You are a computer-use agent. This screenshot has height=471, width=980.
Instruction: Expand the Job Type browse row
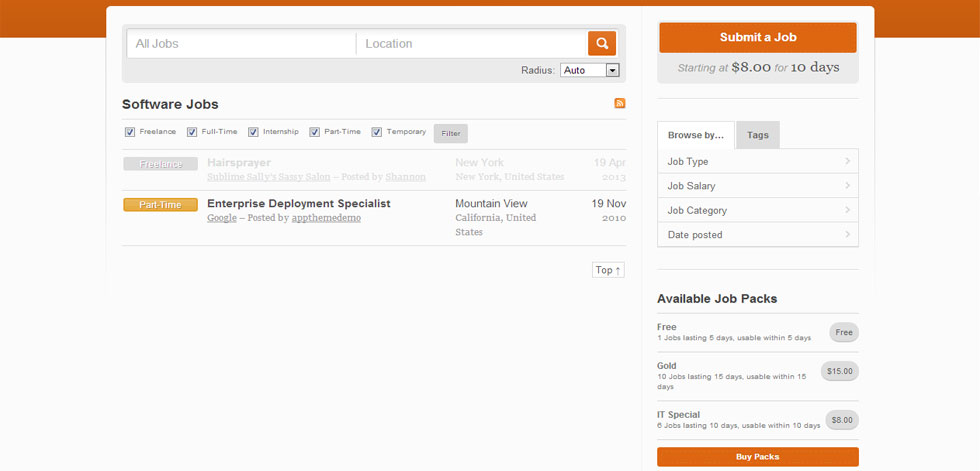pos(758,162)
